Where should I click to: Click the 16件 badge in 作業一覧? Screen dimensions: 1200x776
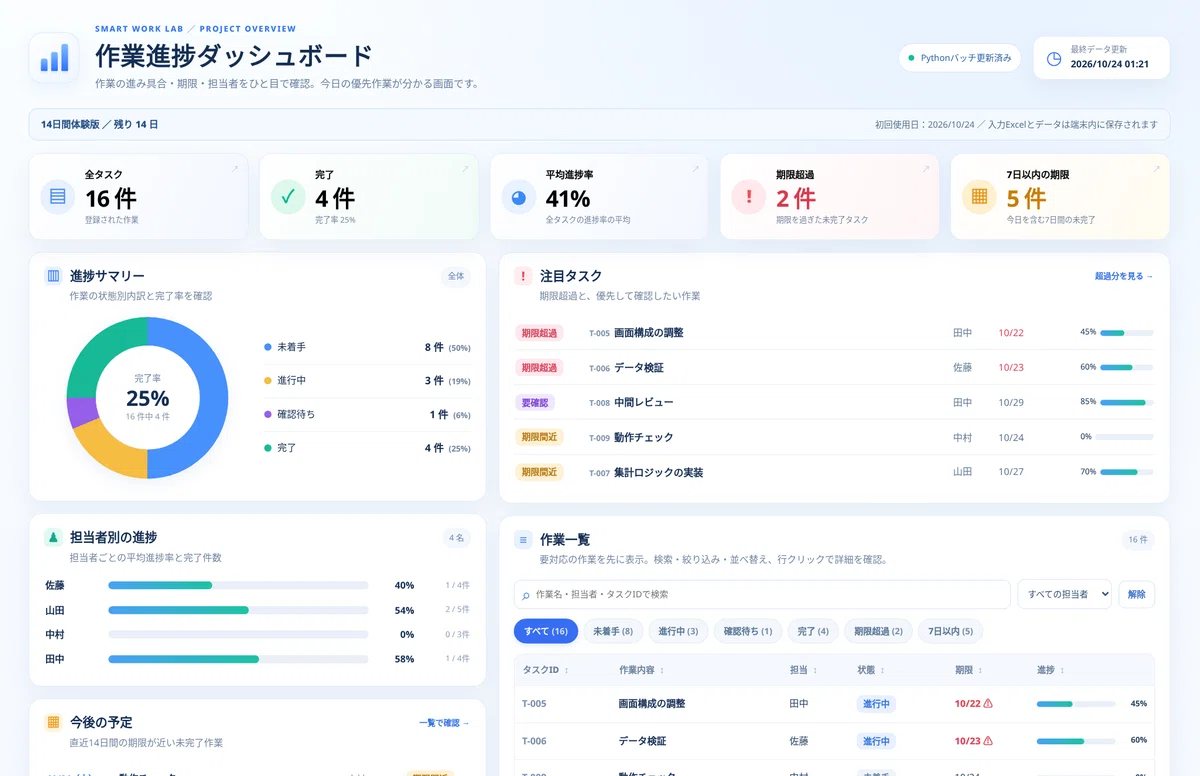(1138, 539)
